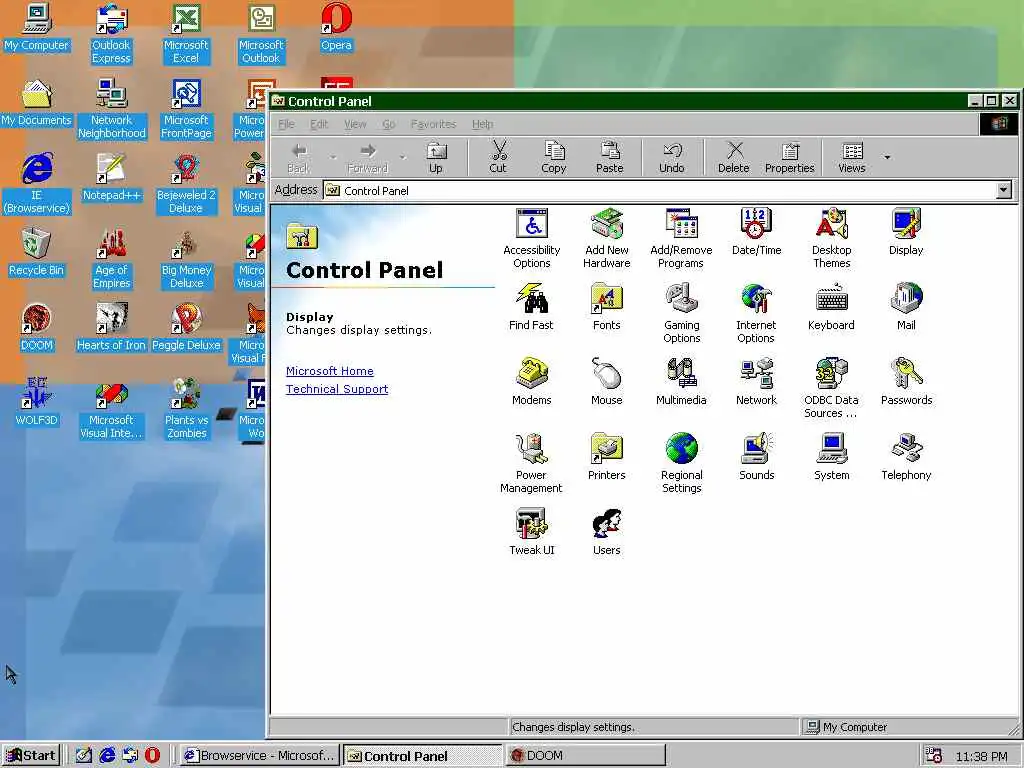Select Microsoft Excel desktop shortcut
Screen dimensions: 1024x768
tap(186, 34)
